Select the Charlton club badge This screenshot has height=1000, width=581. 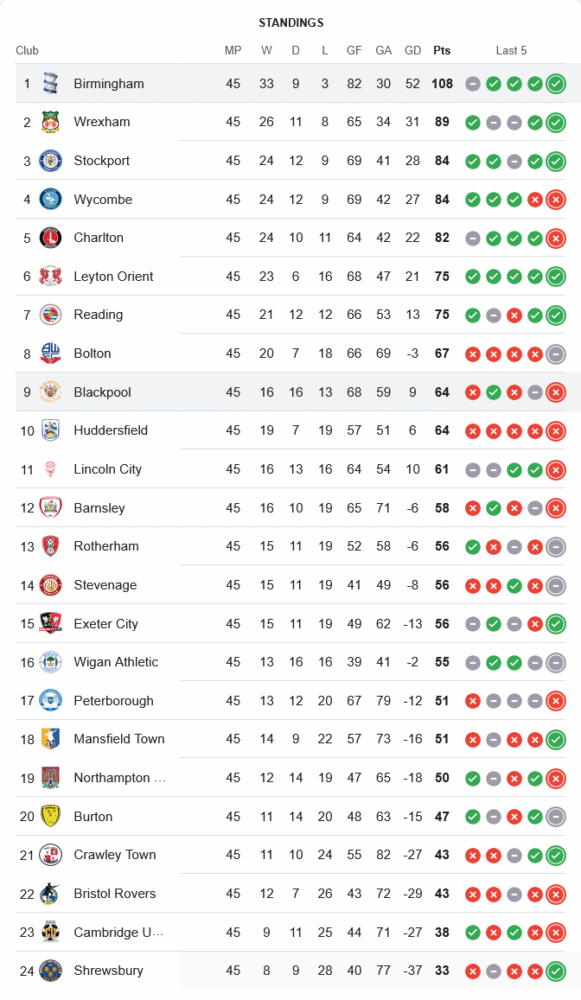pyautogui.click(x=50, y=238)
